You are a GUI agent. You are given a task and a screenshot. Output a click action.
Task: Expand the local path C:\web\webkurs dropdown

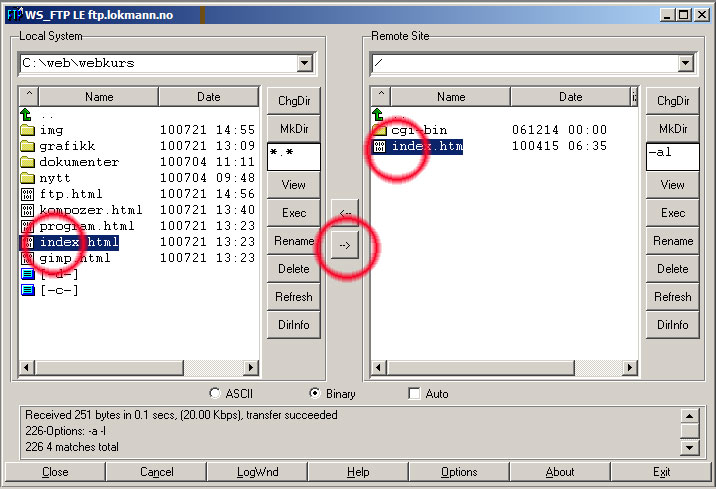coord(304,63)
